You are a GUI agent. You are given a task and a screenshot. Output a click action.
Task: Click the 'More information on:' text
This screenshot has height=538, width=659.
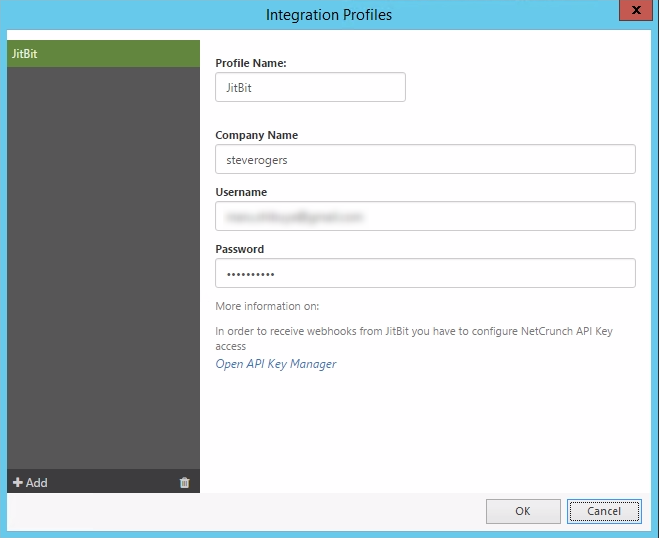coord(267,306)
